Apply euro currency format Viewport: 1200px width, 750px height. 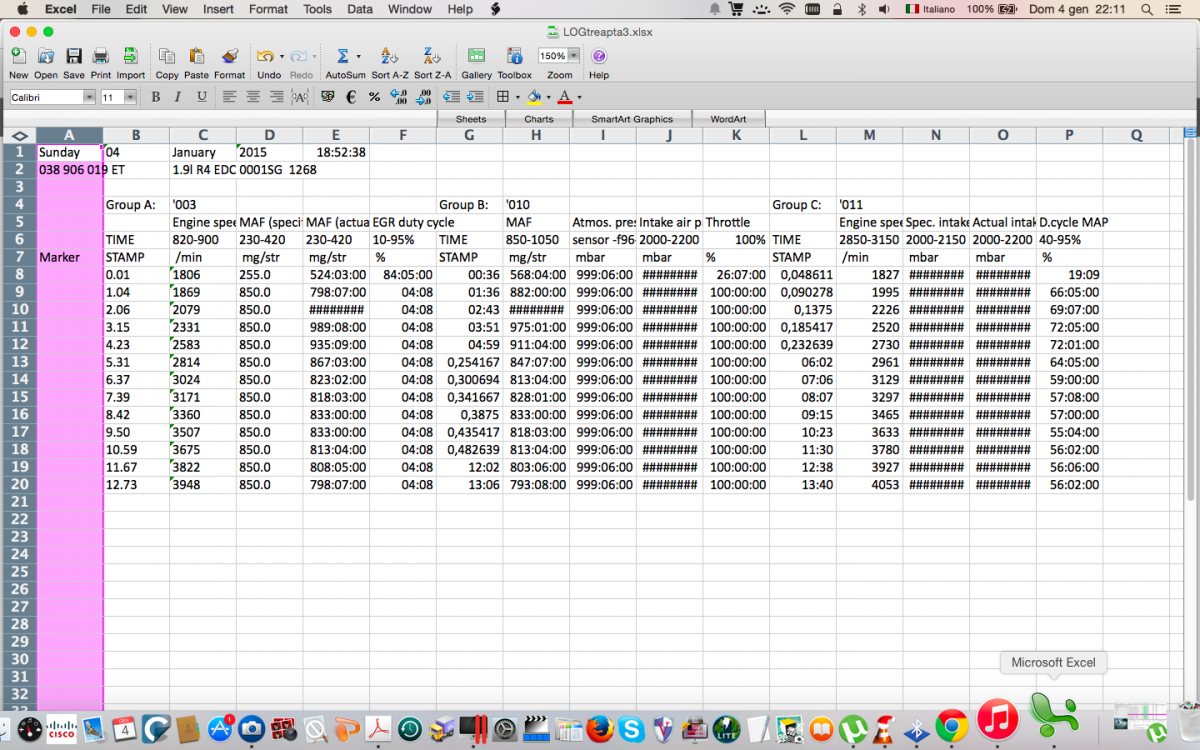point(351,97)
